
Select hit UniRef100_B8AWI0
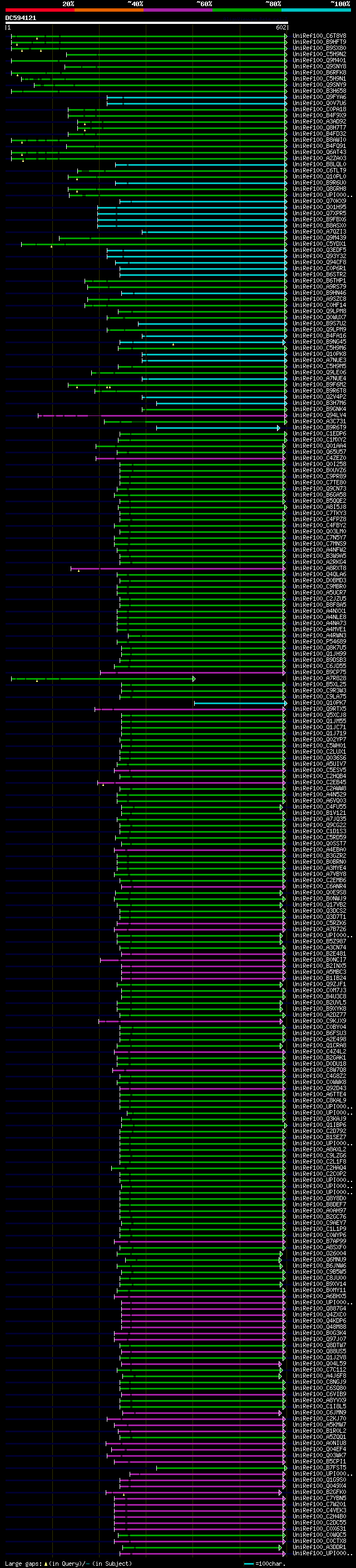pyautogui.click(x=319, y=140)
